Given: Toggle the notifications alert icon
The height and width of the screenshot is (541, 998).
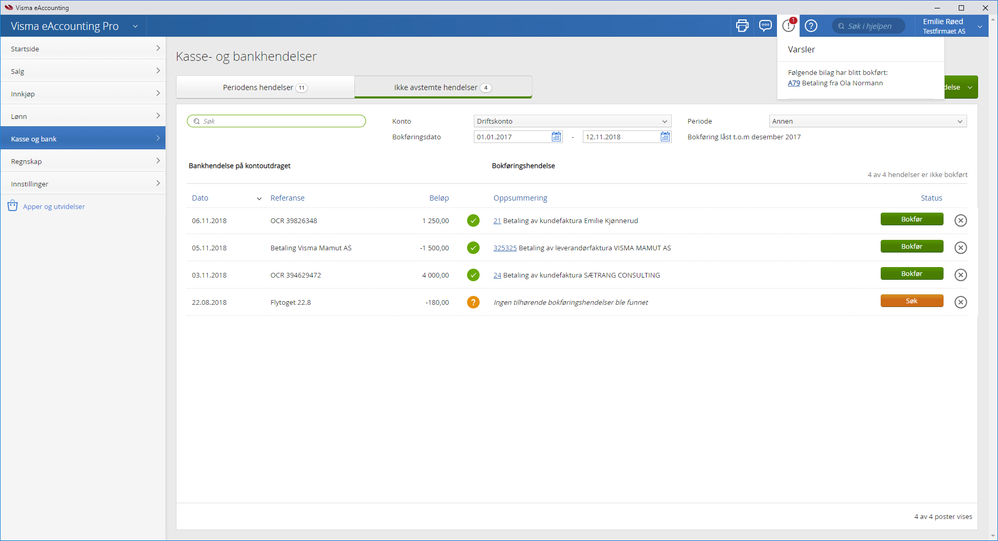Looking at the screenshot, I should (789, 26).
